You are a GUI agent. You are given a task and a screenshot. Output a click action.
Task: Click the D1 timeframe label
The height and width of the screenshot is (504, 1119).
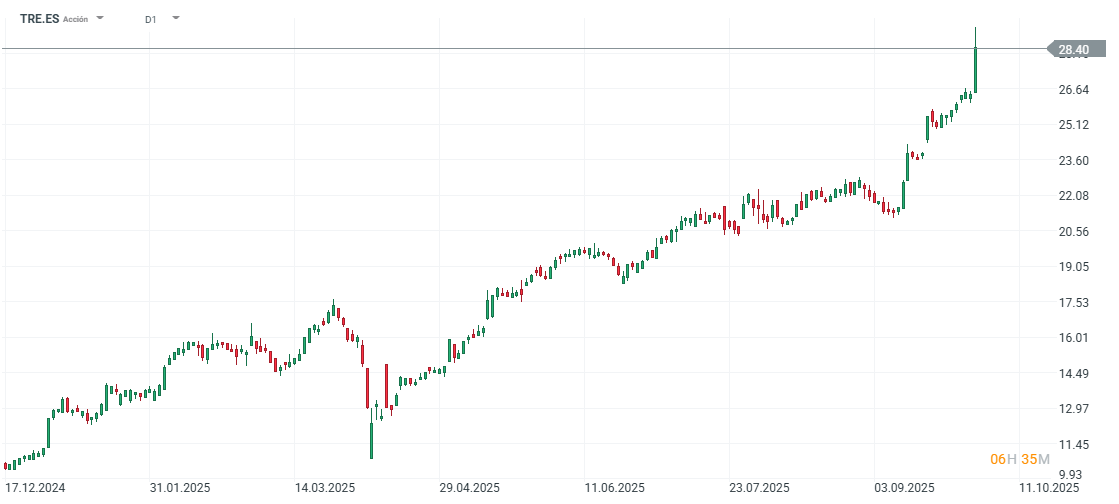click(150, 19)
